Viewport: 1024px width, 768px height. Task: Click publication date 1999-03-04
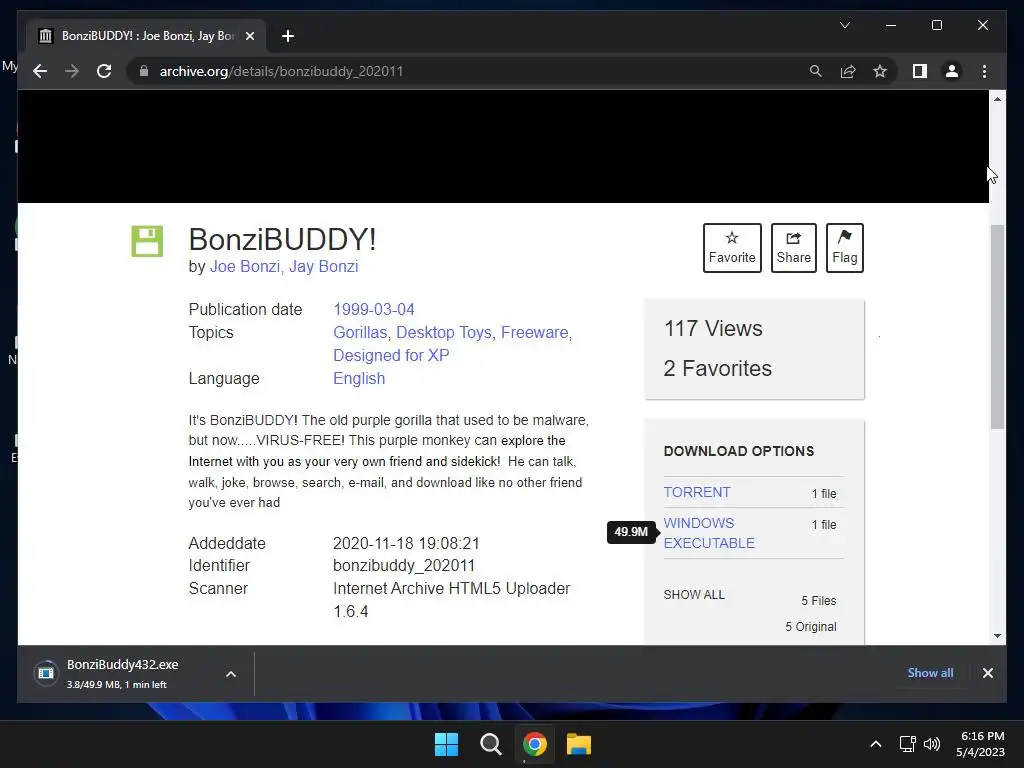point(374,309)
